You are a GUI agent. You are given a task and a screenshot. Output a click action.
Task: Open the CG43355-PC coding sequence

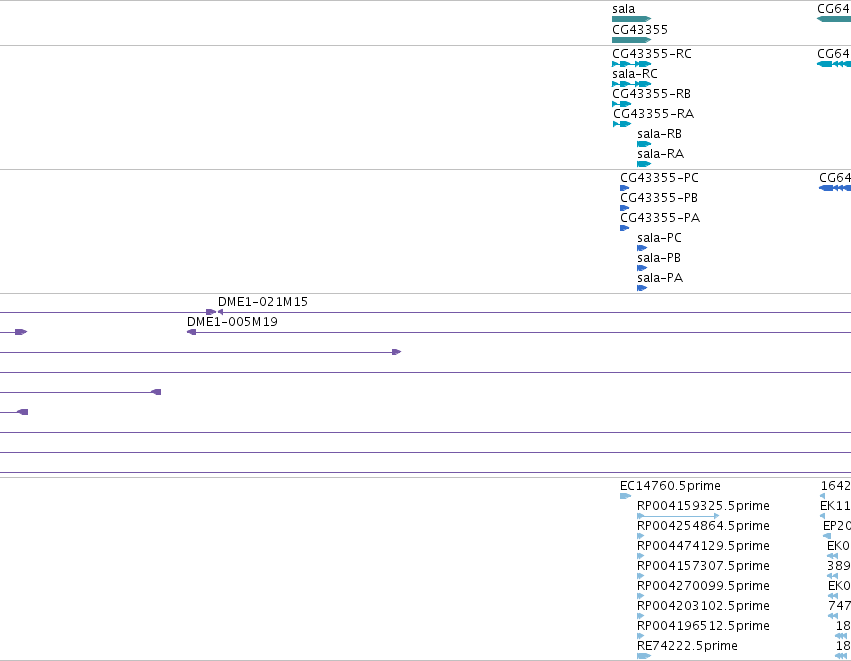click(659, 177)
